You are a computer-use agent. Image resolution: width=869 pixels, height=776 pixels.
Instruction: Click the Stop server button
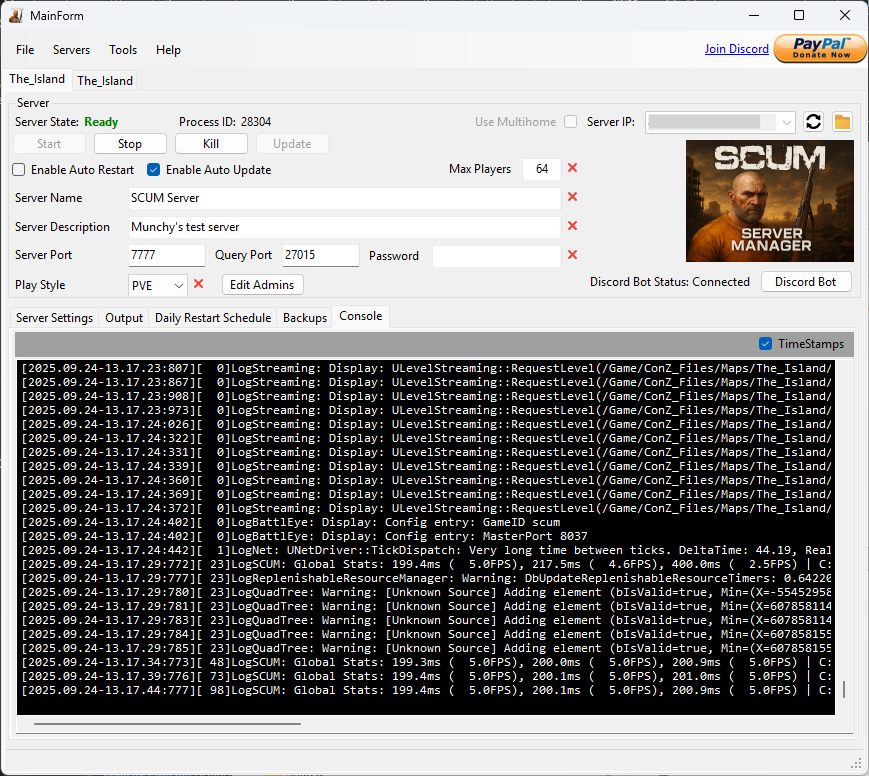click(130, 144)
